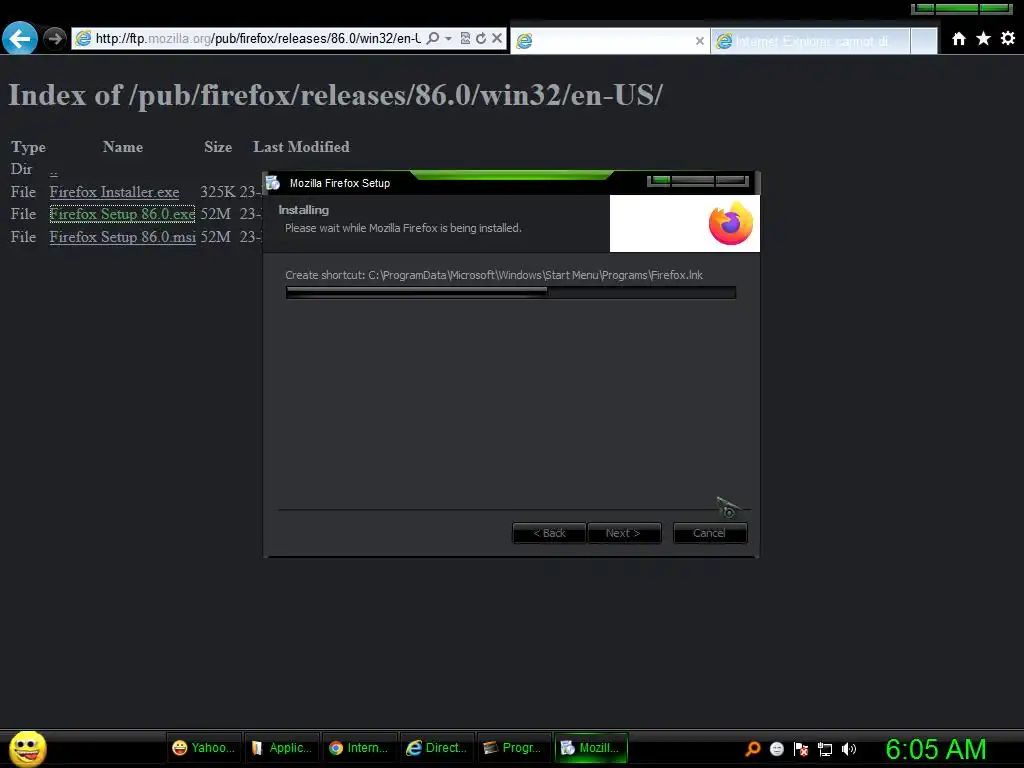Viewport: 1024px width, 768px height.
Task: Switch to Applic... taskbar item
Action: (x=282, y=748)
